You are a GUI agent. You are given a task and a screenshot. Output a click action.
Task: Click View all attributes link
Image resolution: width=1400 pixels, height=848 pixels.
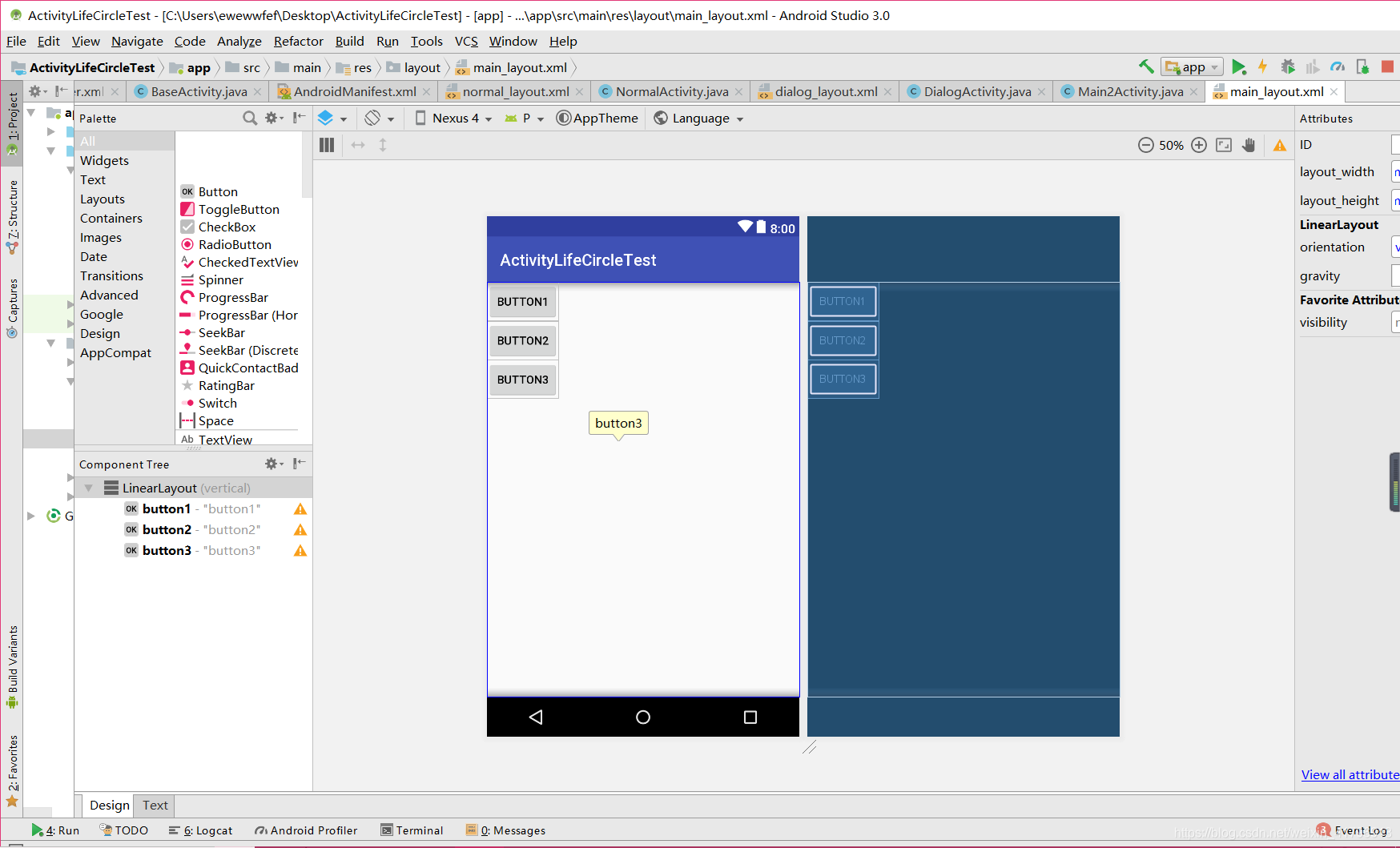1350,775
